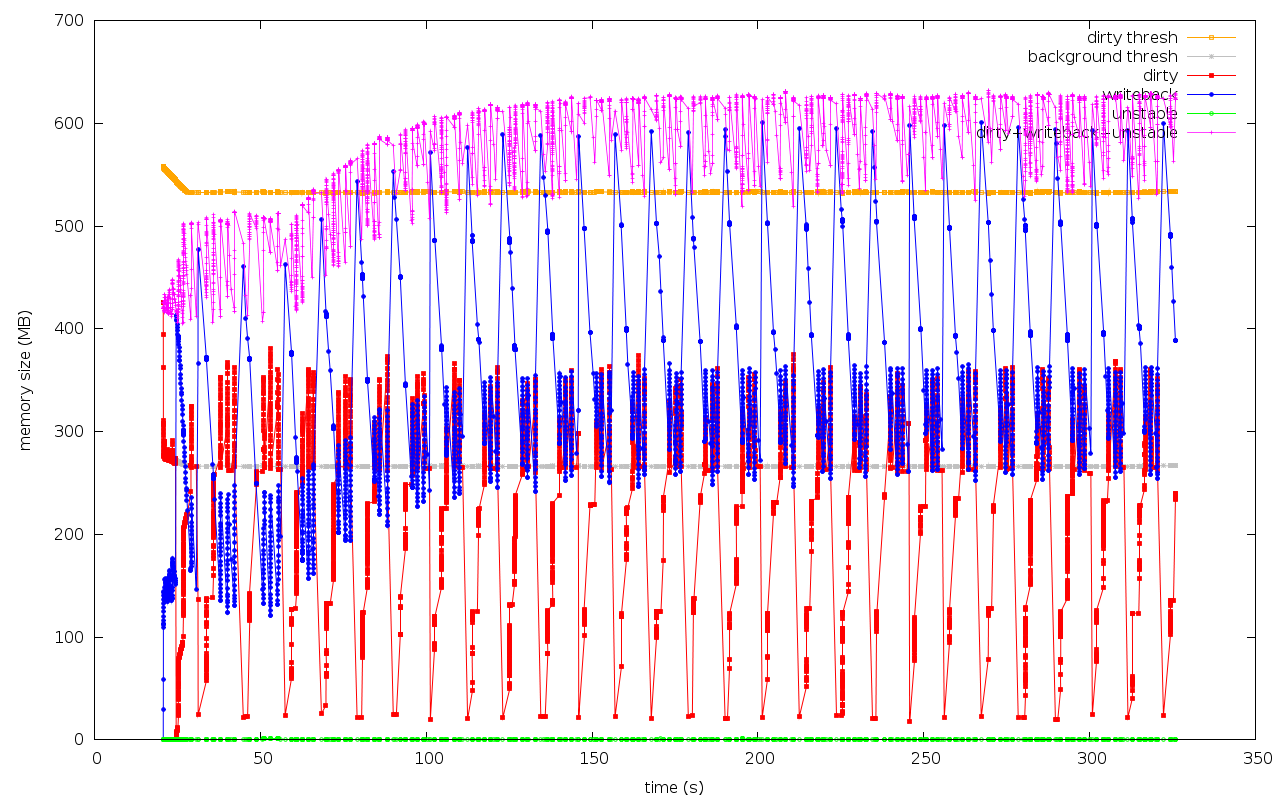Click the 'dirty' legend label
1280x800 pixels.
tap(1160, 75)
